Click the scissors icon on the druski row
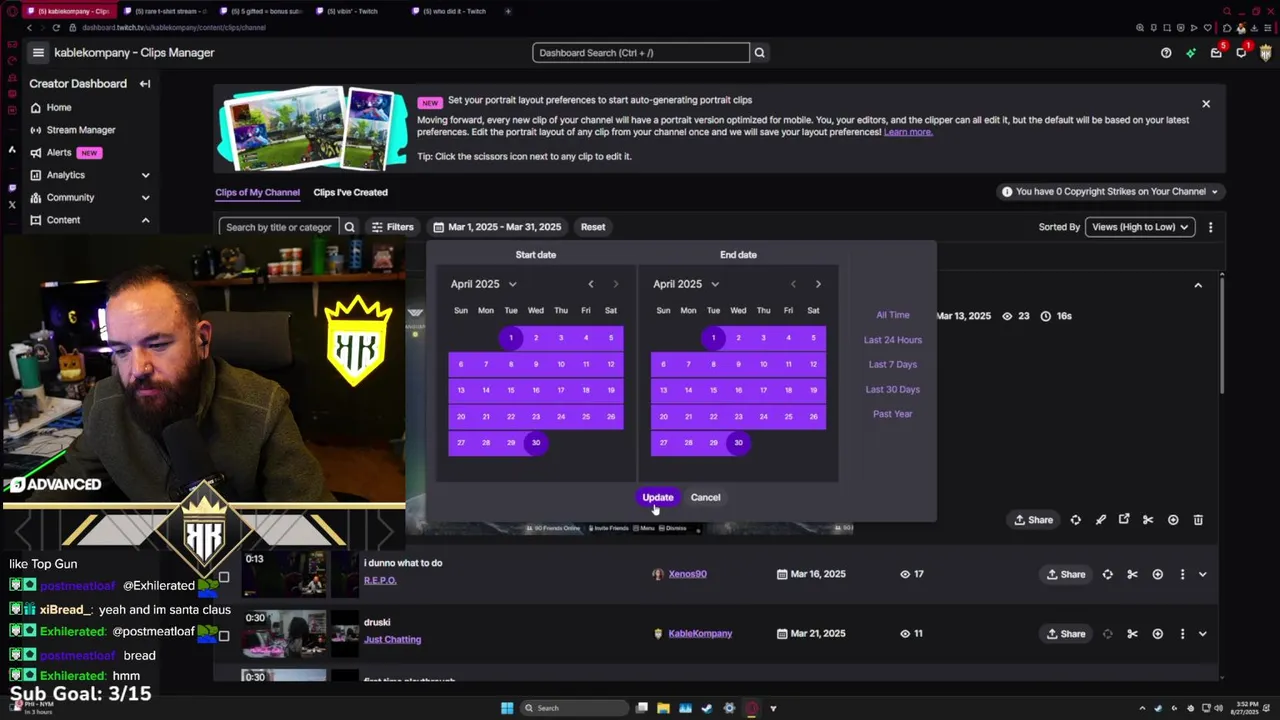Image resolution: width=1280 pixels, height=720 pixels. point(1132,634)
